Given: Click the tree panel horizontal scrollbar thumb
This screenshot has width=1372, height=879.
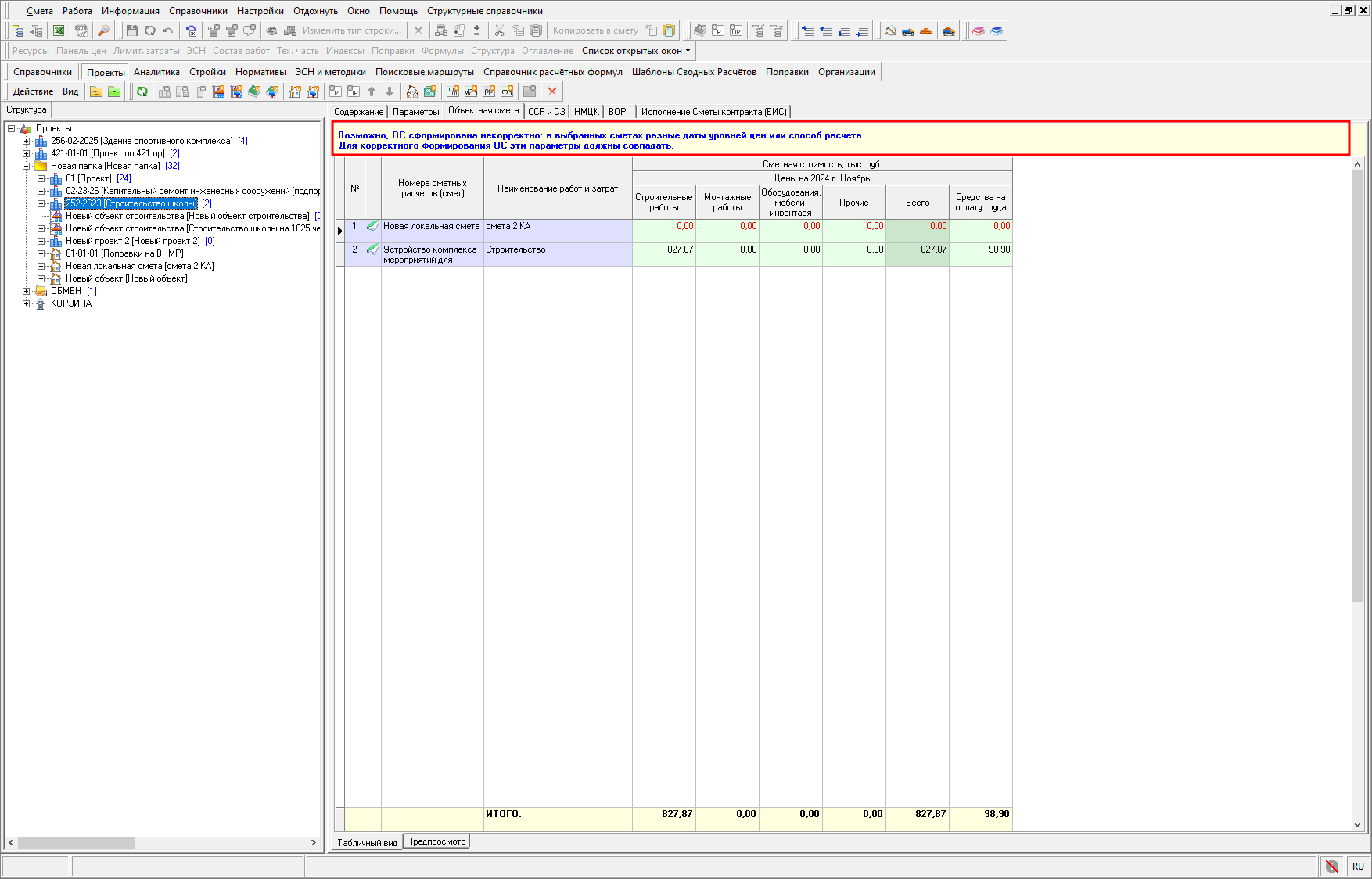Looking at the screenshot, I should coord(76,842).
